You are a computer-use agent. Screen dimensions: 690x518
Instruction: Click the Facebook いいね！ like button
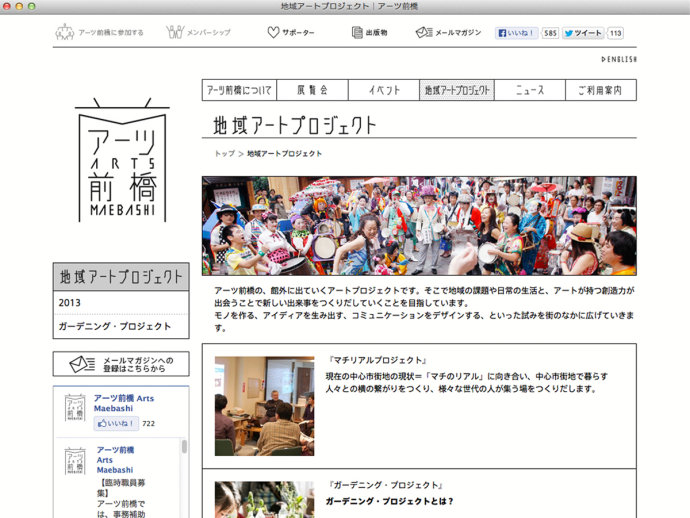pyautogui.click(x=517, y=33)
